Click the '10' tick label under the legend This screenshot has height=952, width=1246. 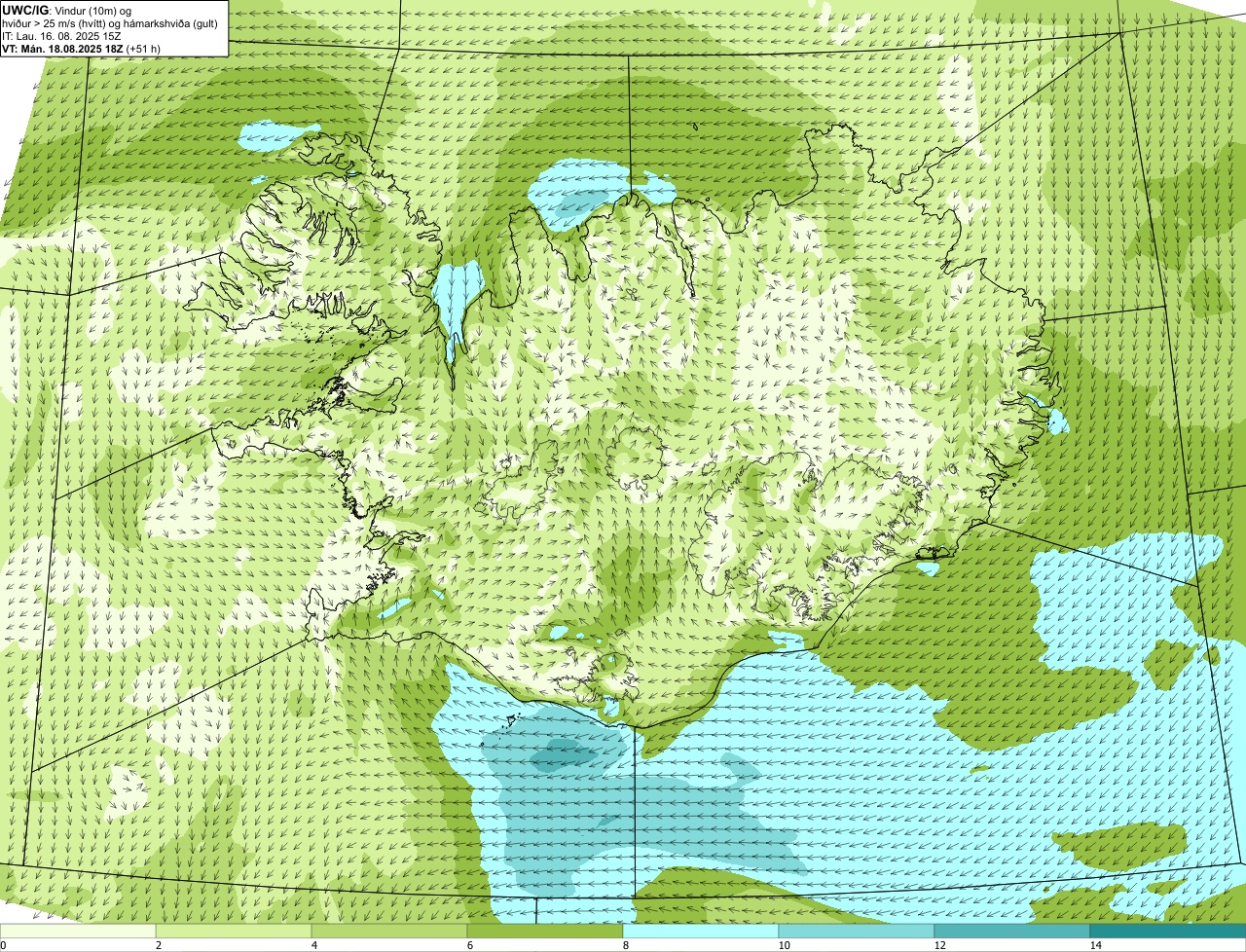[x=784, y=945]
